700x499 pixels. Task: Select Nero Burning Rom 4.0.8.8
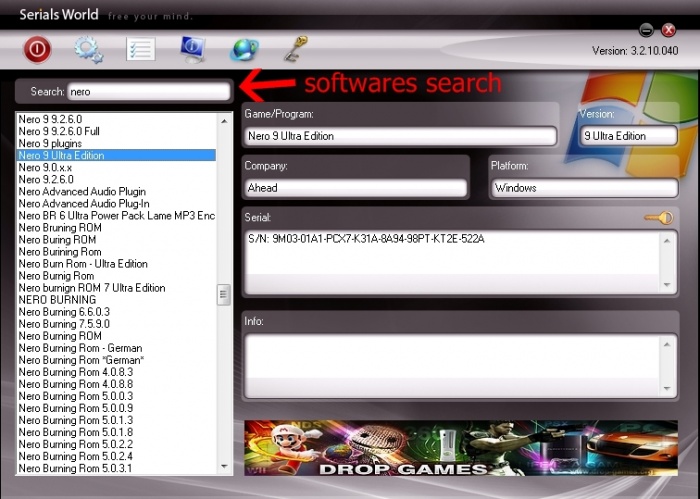tap(117, 384)
